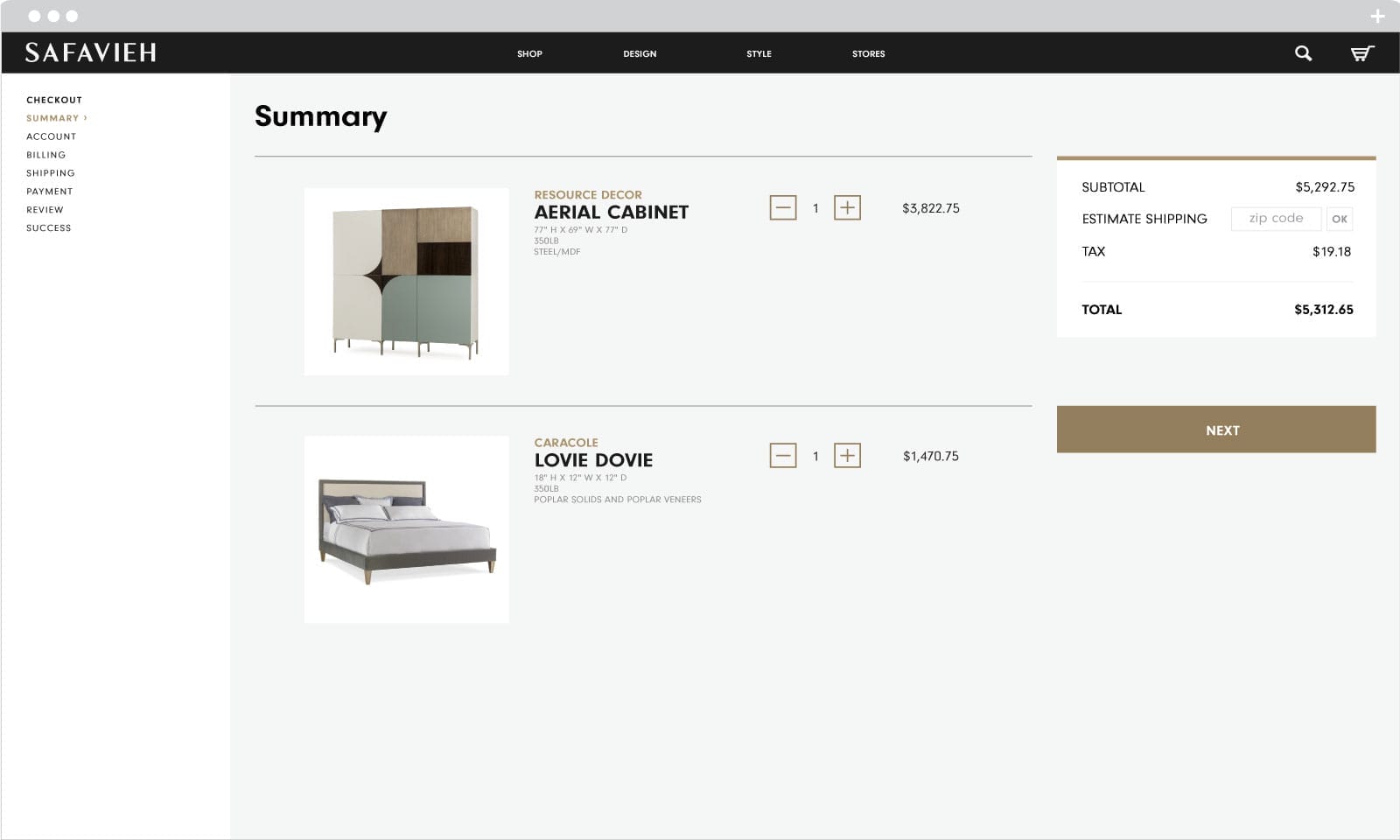
Task: Open the Shop menu
Action: click(529, 54)
